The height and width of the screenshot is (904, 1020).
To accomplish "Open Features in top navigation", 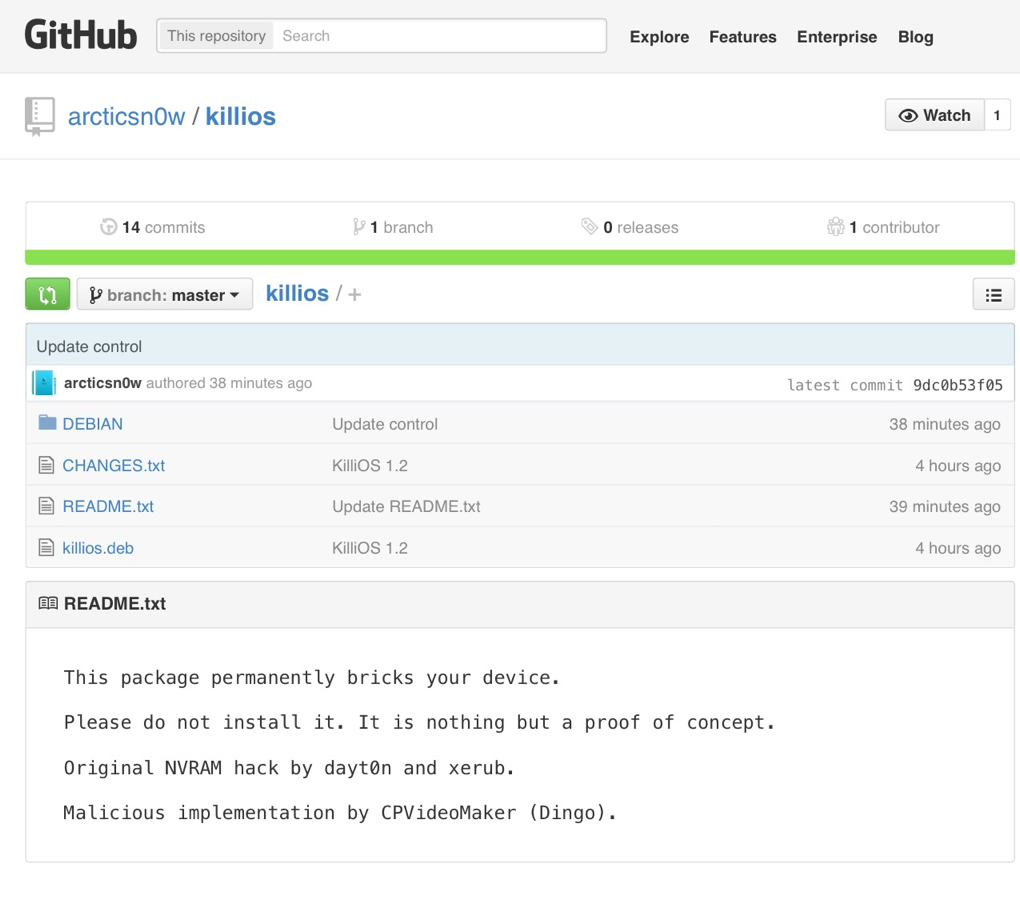I will pyautogui.click(x=743, y=37).
